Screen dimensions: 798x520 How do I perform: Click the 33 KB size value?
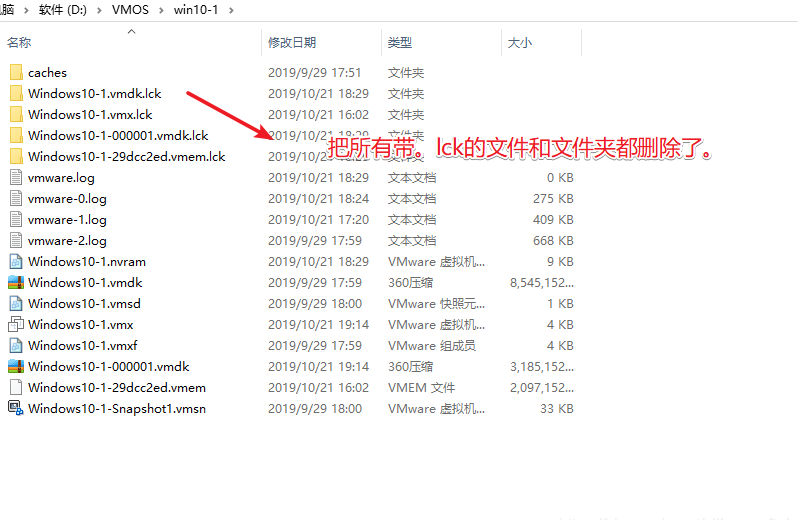[x=557, y=409]
